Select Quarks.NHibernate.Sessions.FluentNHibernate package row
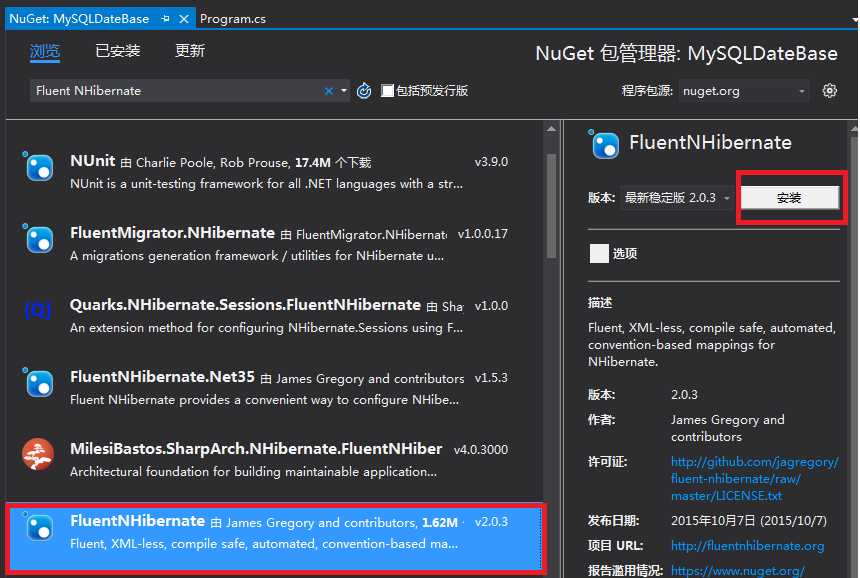The height and width of the screenshot is (578, 860). coord(274,315)
